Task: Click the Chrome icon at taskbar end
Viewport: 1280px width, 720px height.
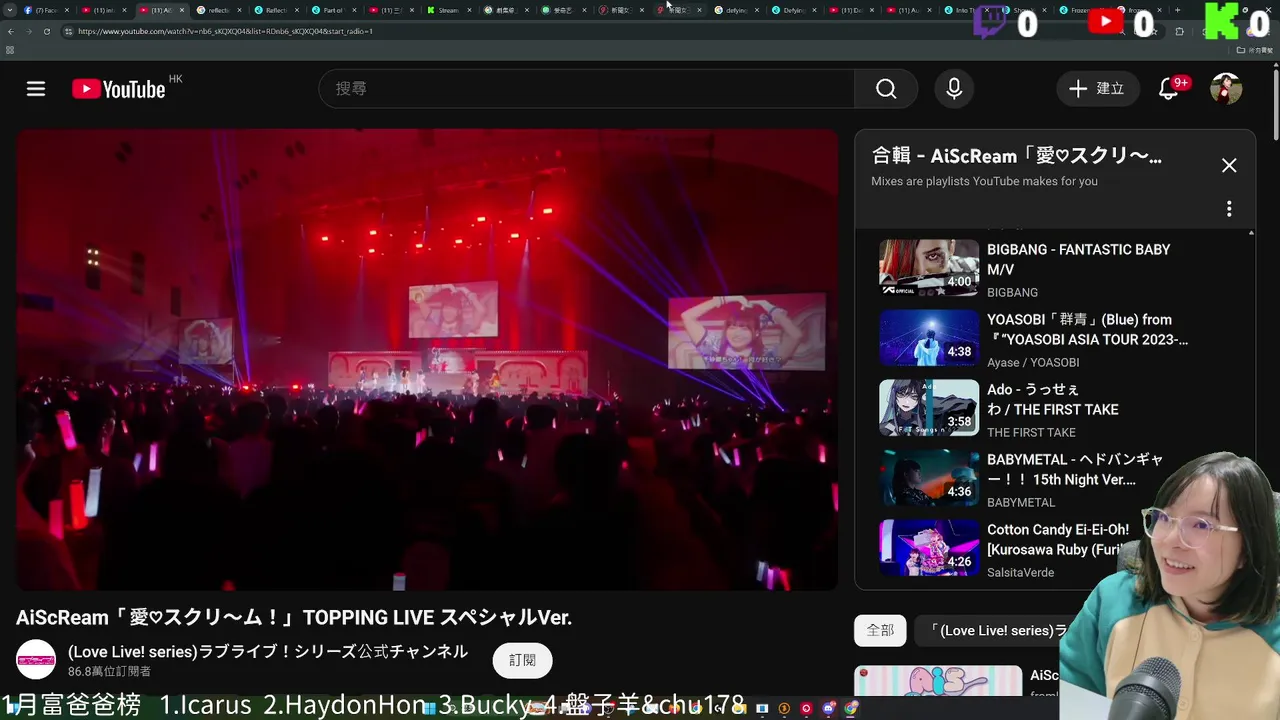Action: tap(851, 708)
